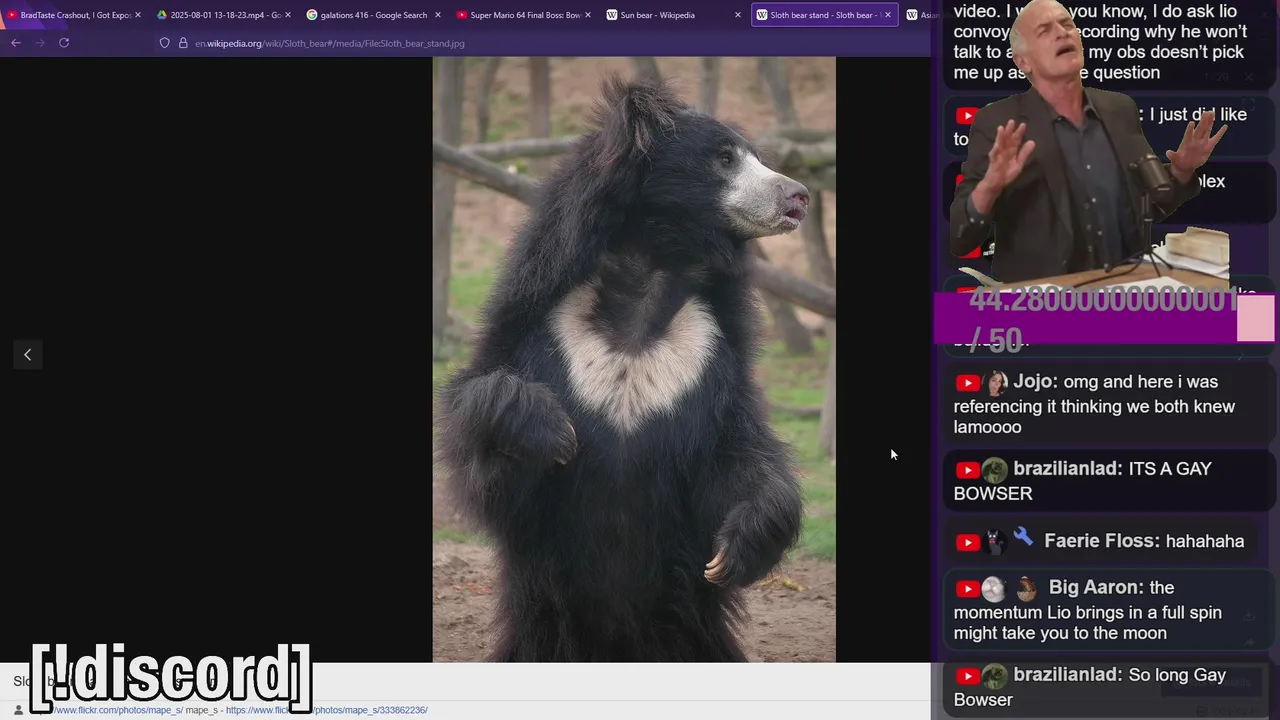The width and height of the screenshot is (1280, 720).
Task: Close the galations 416 Google Search tab
Action: click(437, 15)
